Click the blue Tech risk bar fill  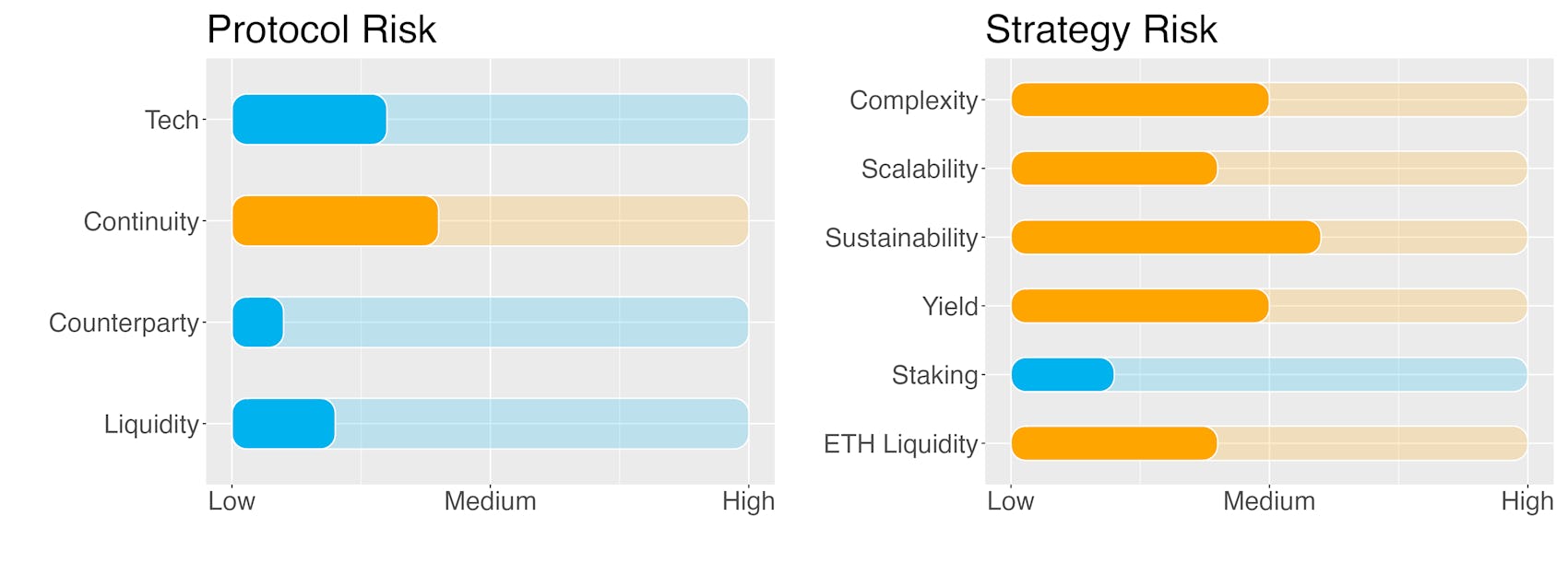(x=309, y=119)
